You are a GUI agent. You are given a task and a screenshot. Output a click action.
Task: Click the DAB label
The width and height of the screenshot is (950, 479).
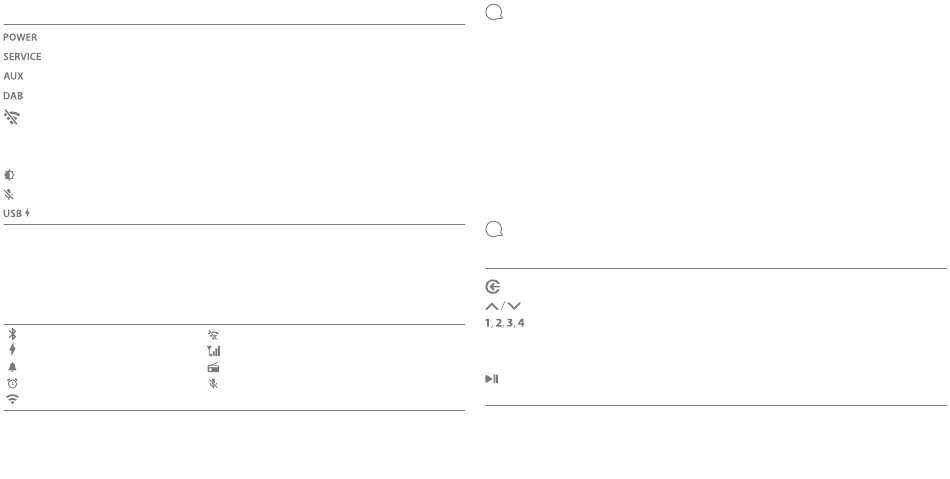coord(13,96)
